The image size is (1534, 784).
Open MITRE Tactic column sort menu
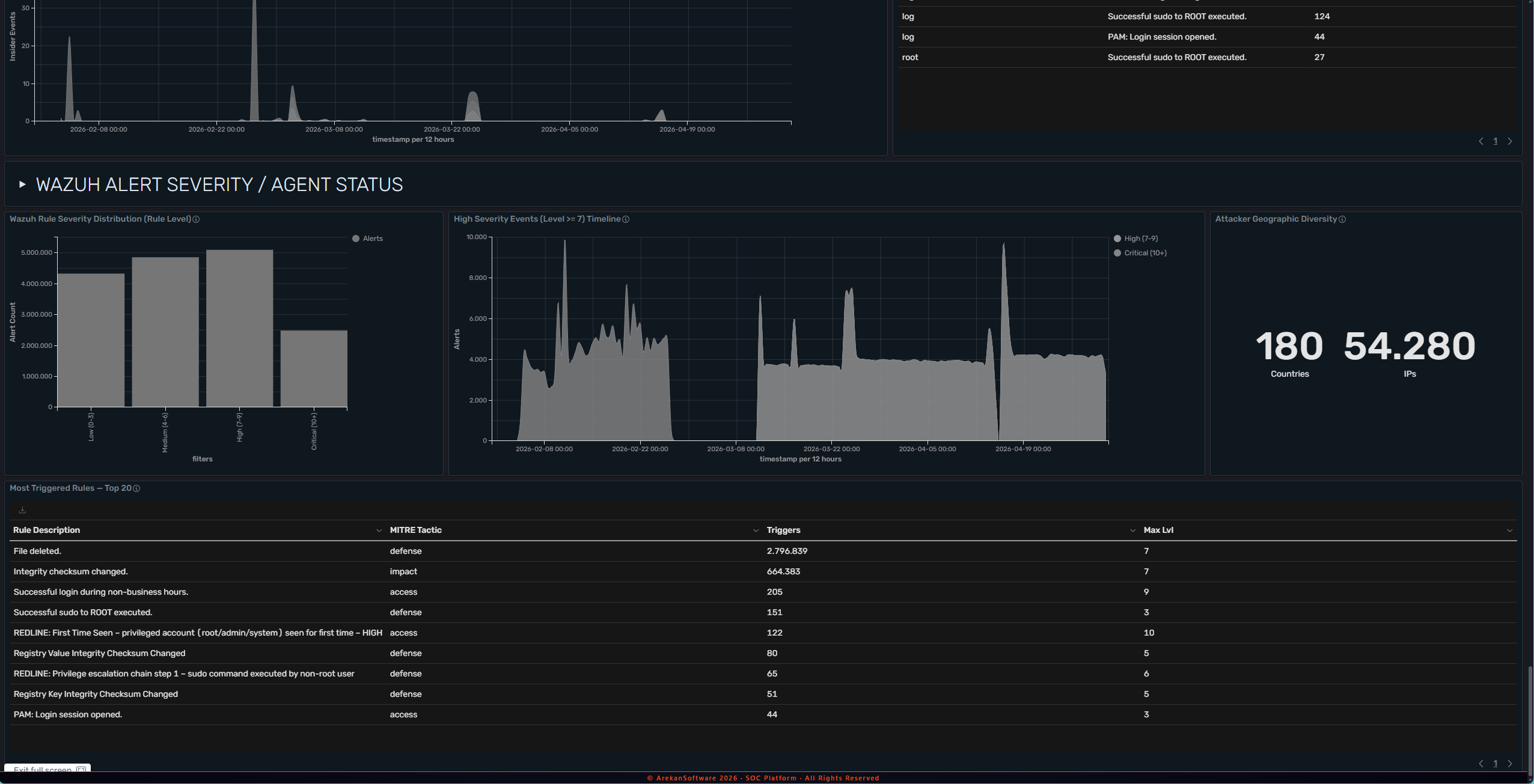[756, 530]
